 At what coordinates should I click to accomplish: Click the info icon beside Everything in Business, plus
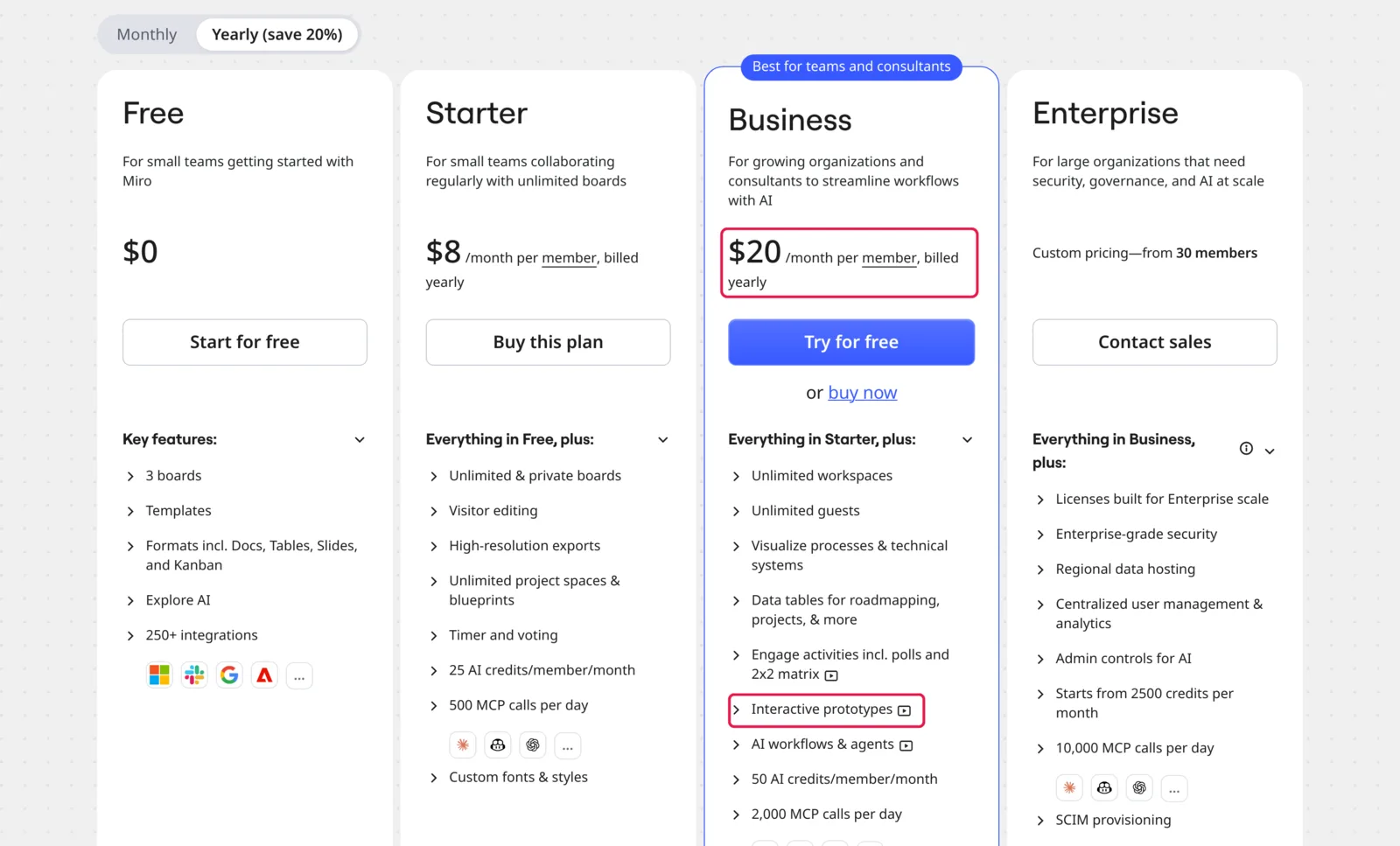1246,449
